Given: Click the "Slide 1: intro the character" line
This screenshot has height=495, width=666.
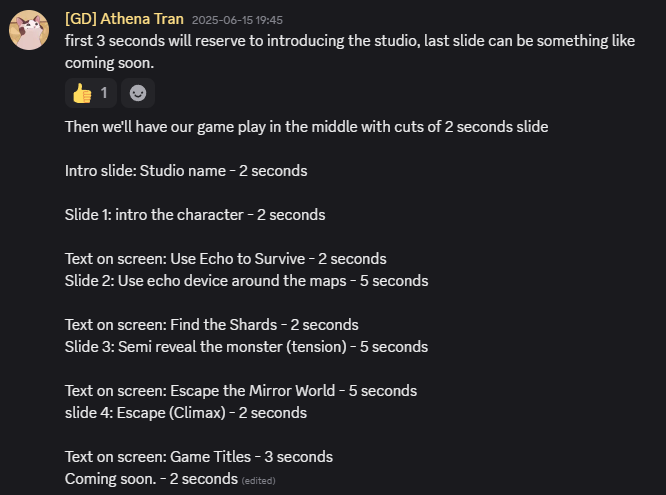Looking at the screenshot, I should (x=195, y=214).
